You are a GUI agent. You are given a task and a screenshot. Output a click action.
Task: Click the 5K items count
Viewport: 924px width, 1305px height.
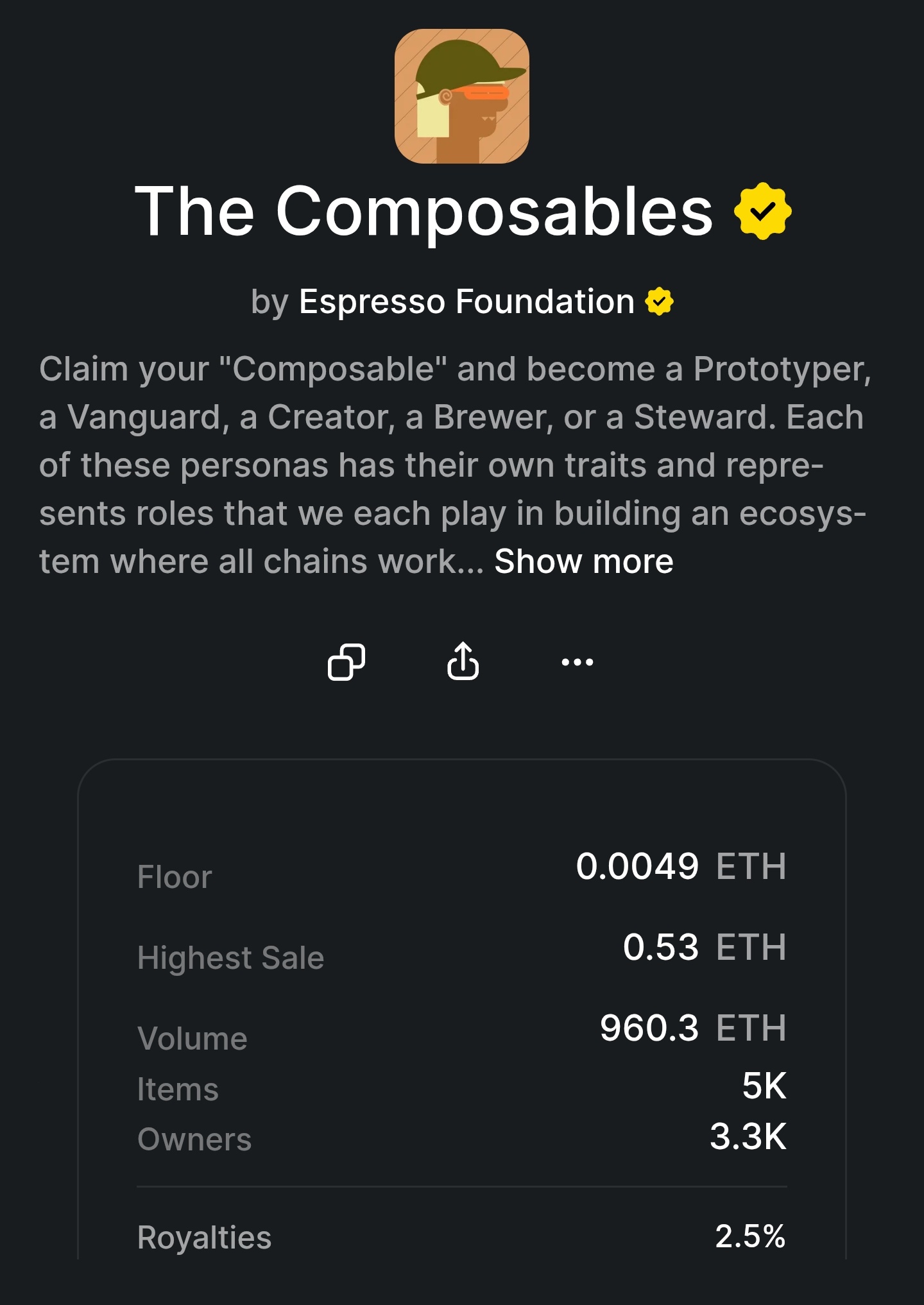[764, 1086]
